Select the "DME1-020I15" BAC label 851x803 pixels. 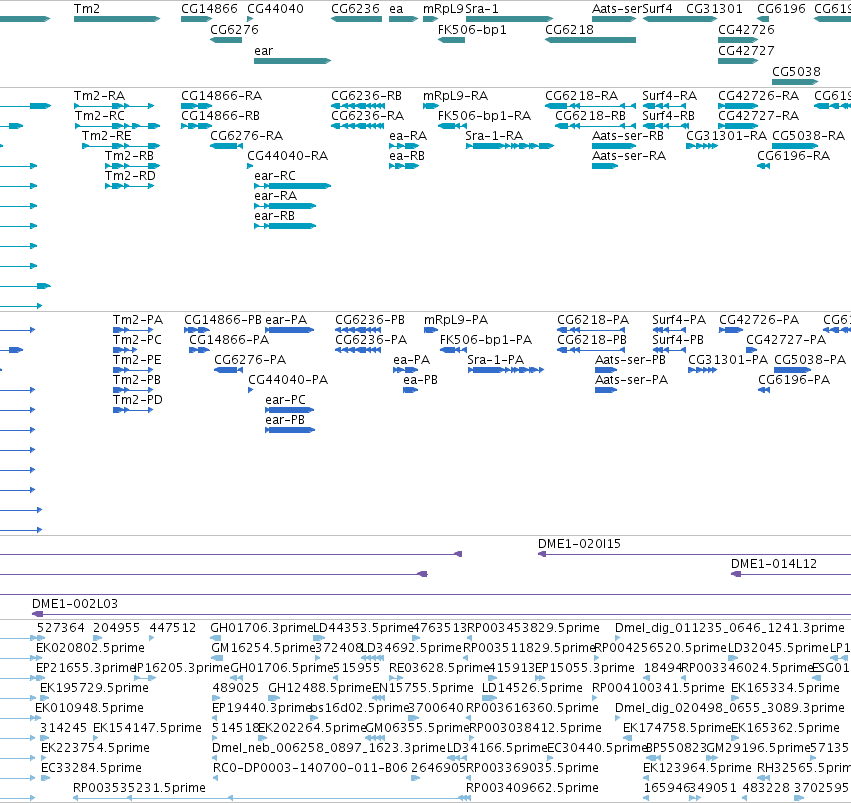point(579,544)
